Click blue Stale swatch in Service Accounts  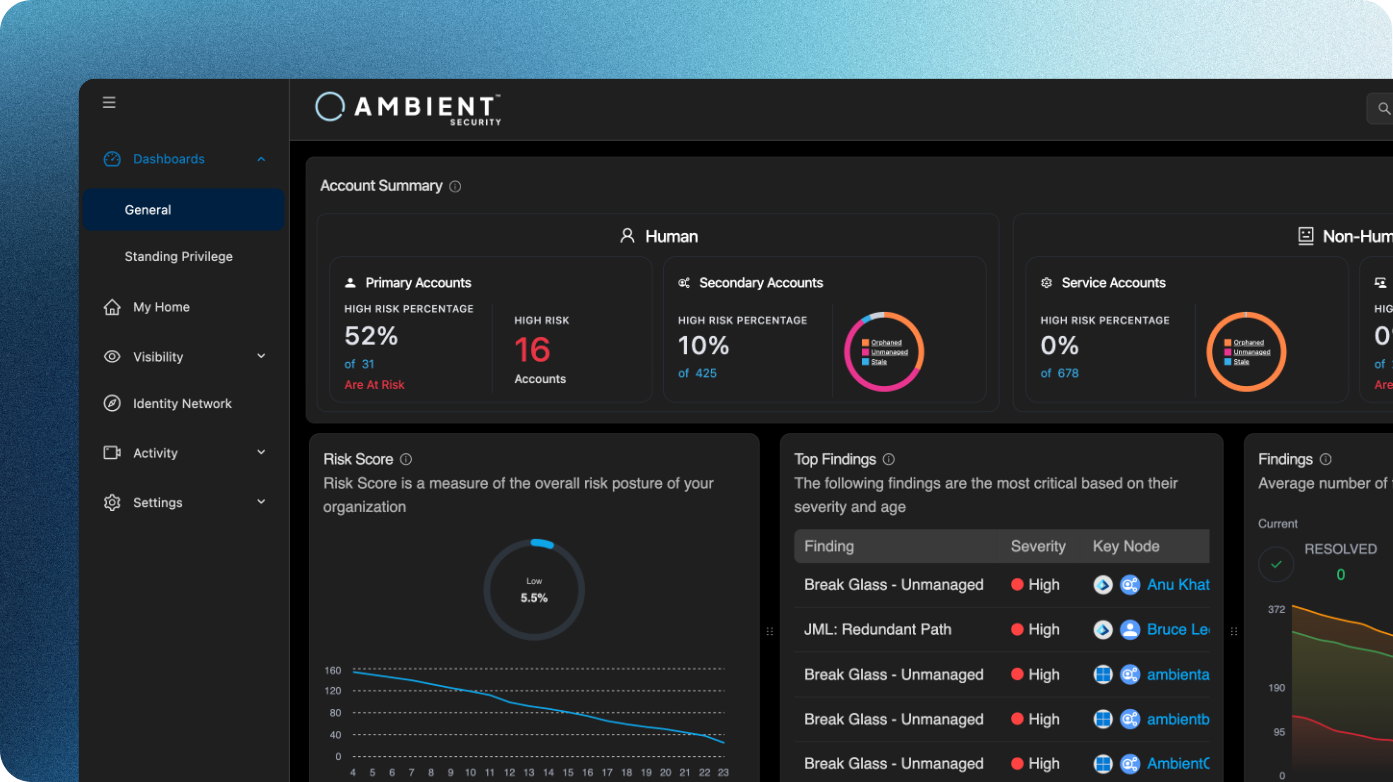pos(1228,361)
